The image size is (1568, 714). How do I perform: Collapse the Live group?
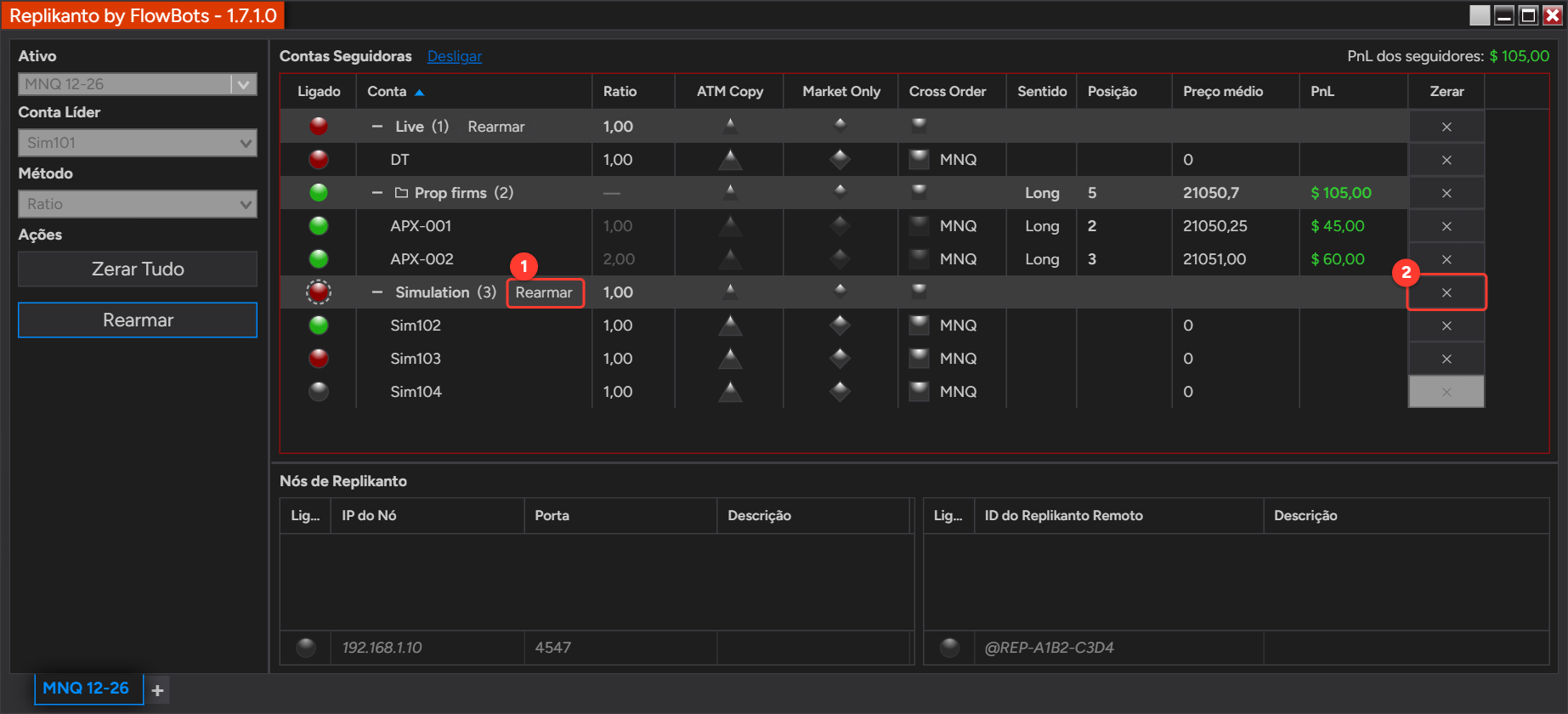tap(377, 126)
